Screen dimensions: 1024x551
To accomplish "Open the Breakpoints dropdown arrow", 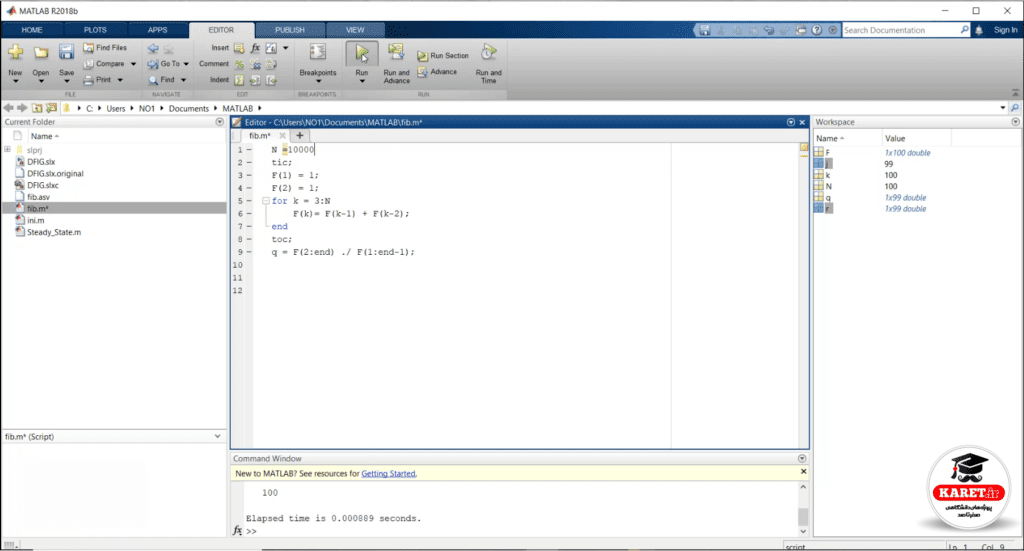I will (x=318, y=82).
